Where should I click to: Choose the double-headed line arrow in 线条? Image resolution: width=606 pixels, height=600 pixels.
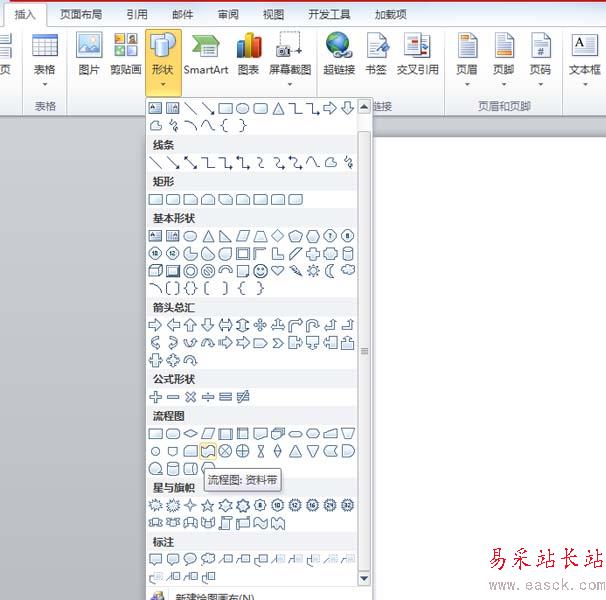point(191,162)
